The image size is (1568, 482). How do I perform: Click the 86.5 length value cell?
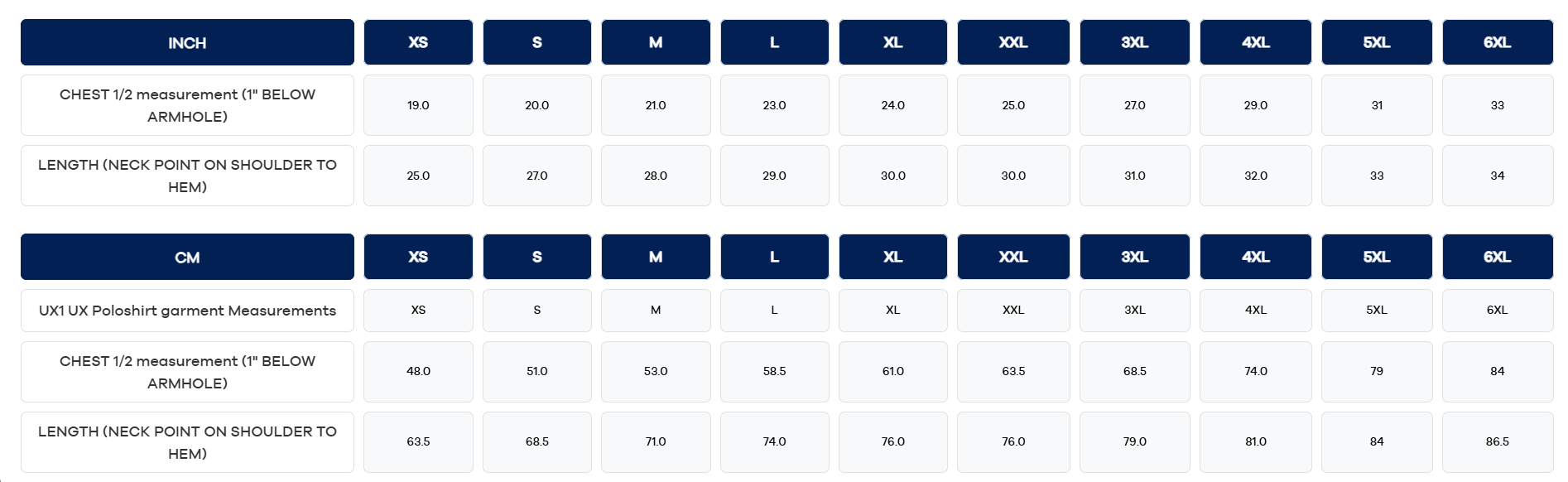point(1497,442)
